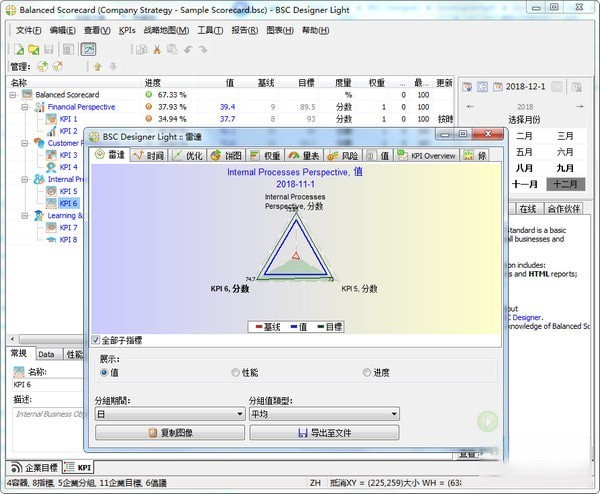
Task: Select 十一月 in month picker
Action: pyautogui.click(x=525, y=184)
